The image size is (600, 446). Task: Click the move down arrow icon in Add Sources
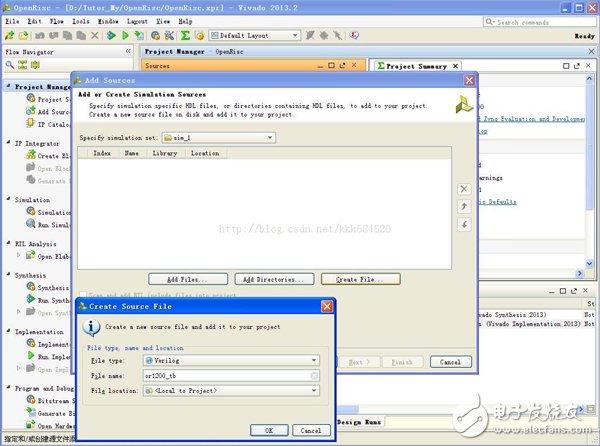[x=463, y=224]
